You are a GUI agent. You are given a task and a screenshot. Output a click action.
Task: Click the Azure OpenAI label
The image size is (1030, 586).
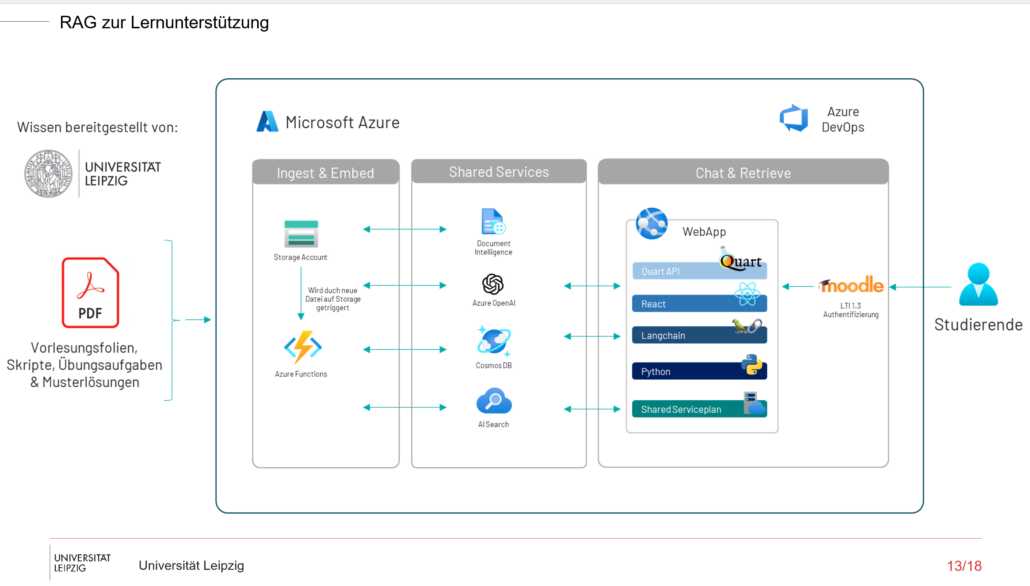coord(493,303)
